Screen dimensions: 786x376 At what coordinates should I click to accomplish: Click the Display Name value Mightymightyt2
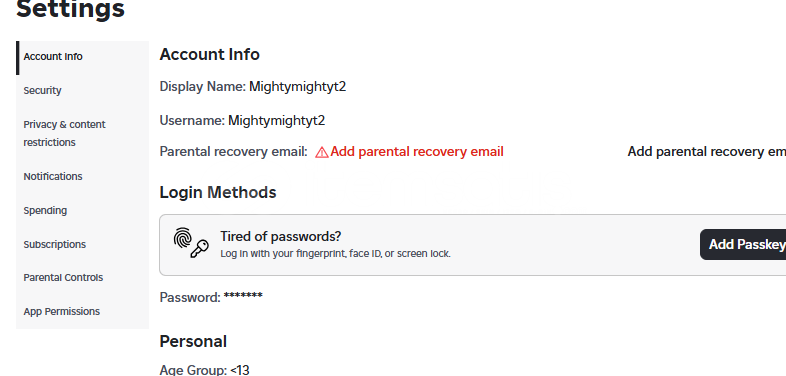[x=298, y=87]
